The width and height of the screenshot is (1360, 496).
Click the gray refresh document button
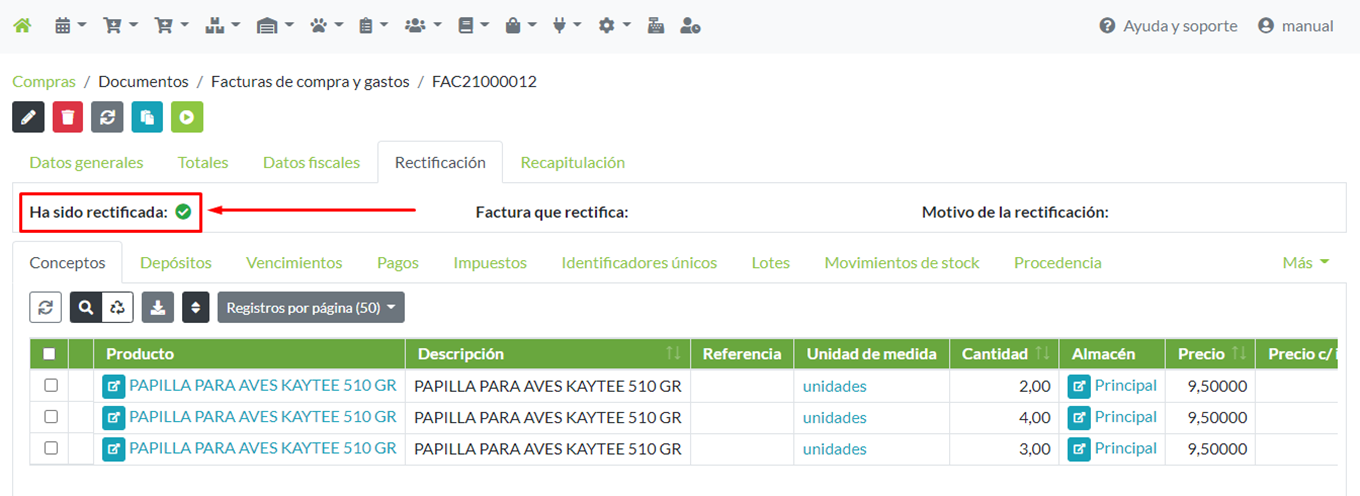(x=107, y=117)
